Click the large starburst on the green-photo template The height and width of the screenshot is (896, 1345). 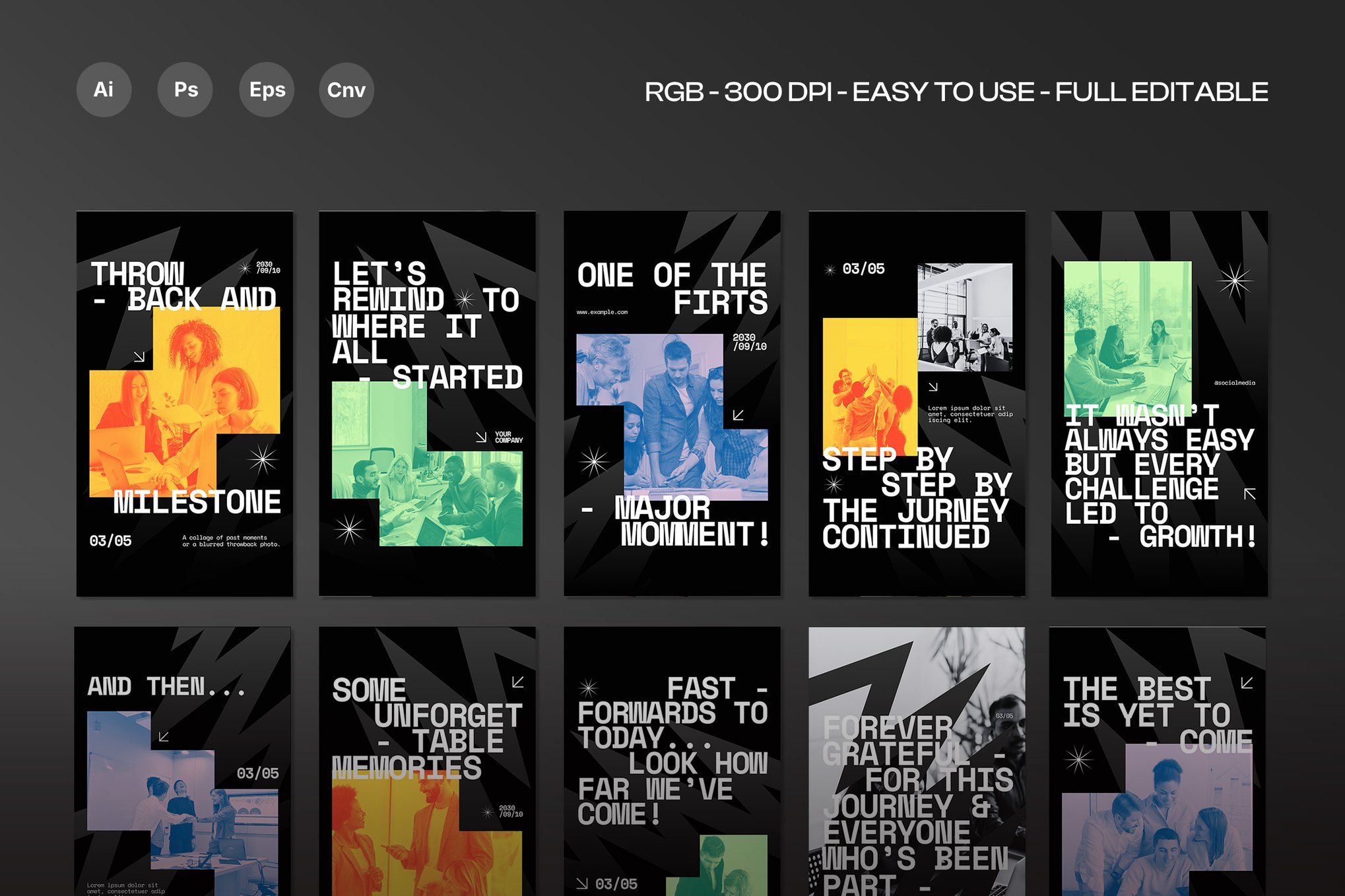pyautogui.click(x=1234, y=281)
